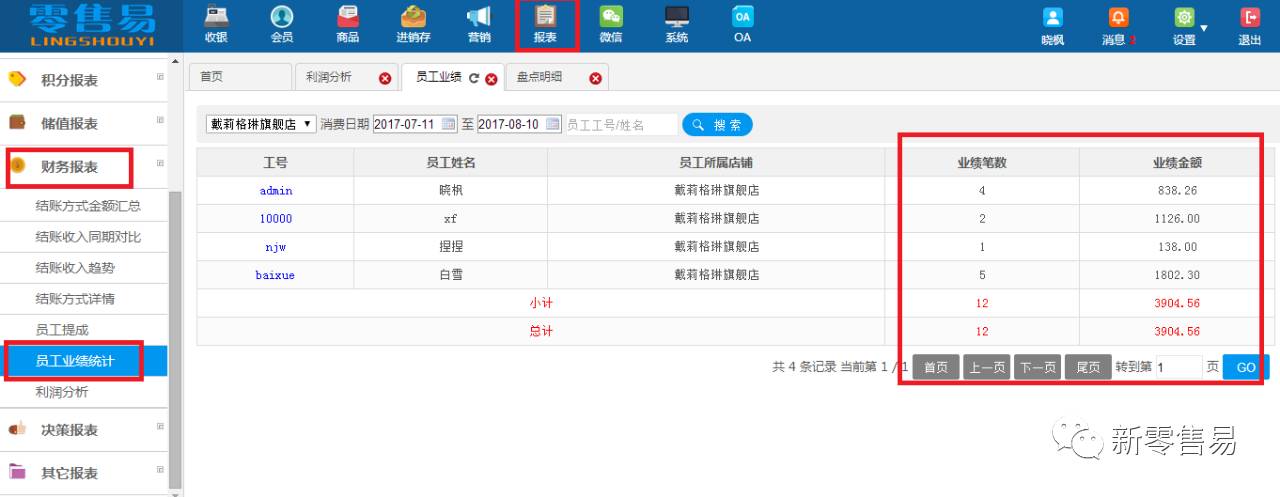Click the 零售易 logo
The image size is (1280, 497).
[92, 26]
